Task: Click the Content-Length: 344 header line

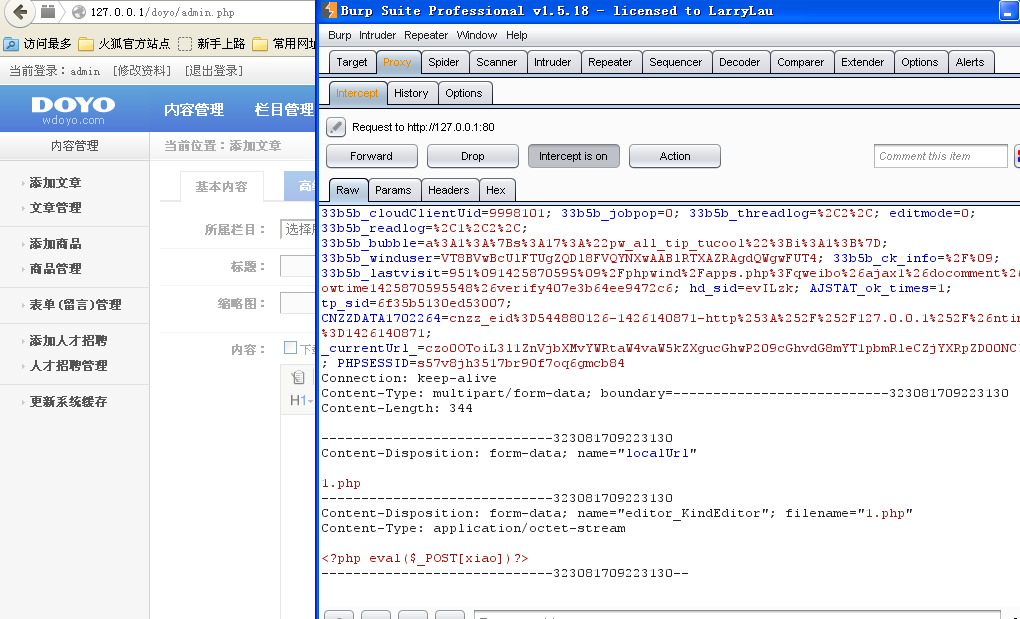Action: (397, 408)
